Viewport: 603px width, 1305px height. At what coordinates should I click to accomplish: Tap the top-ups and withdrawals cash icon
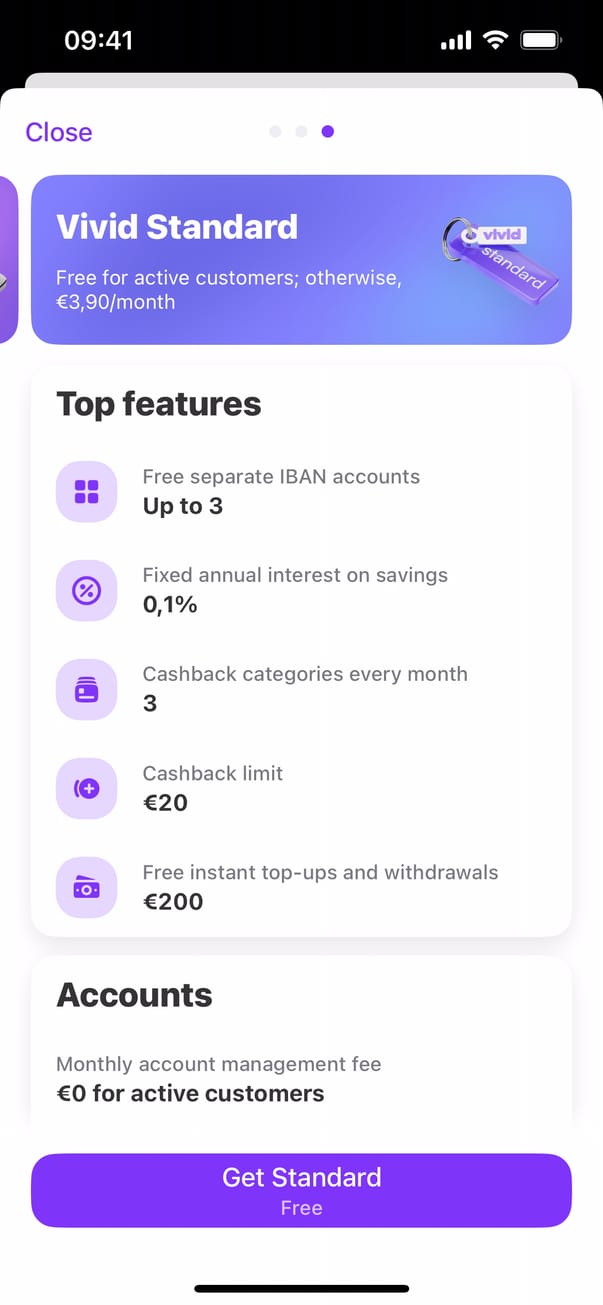pos(87,888)
